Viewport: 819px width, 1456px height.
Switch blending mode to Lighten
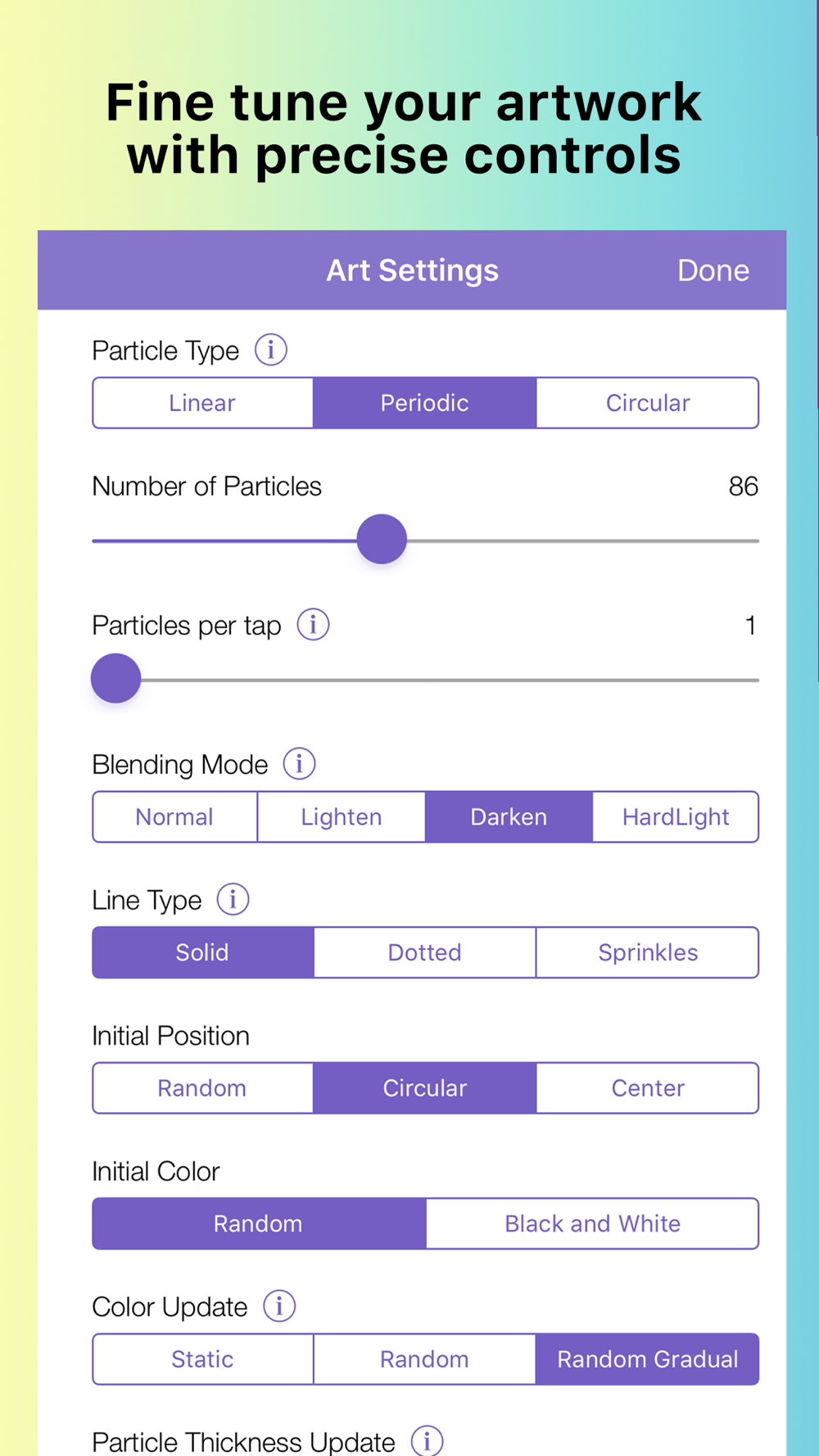point(342,816)
